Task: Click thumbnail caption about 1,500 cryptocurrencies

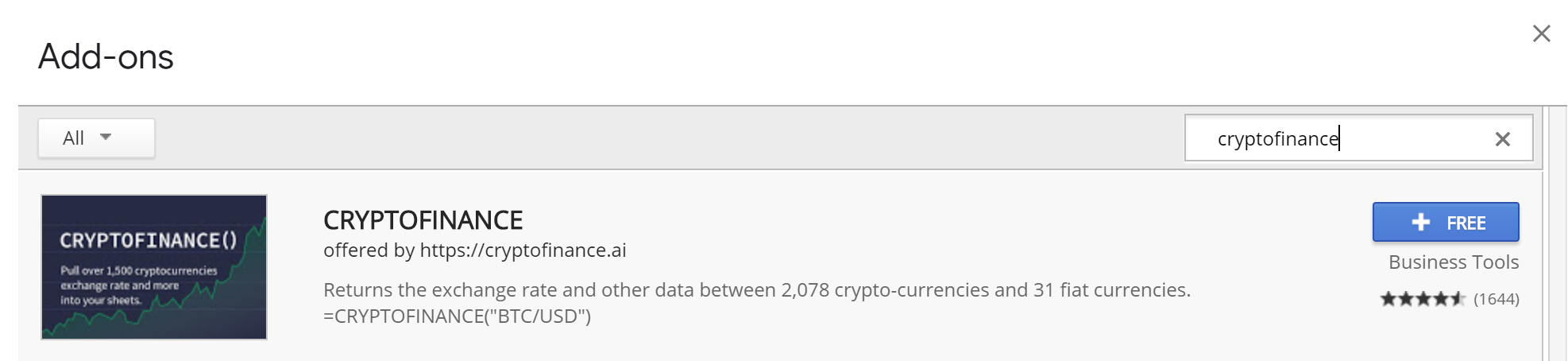Action: coord(138,285)
